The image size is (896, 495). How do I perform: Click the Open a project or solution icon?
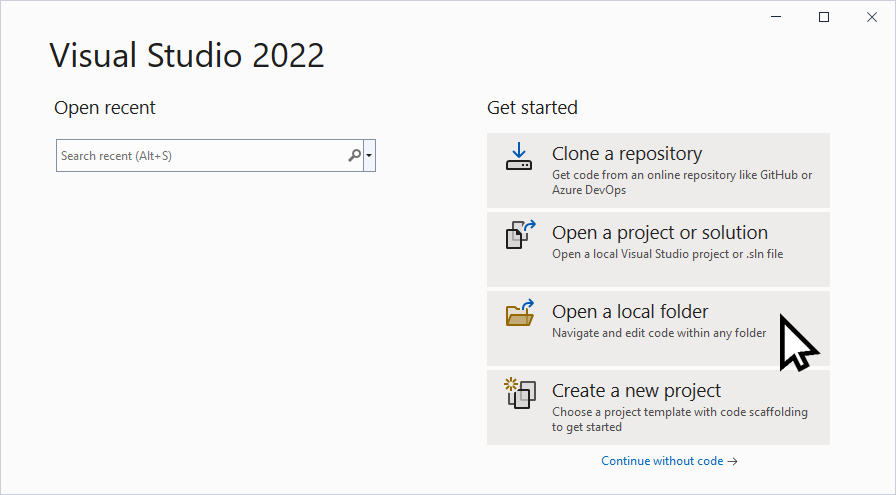pyautogui.click(x=521, y=234)
